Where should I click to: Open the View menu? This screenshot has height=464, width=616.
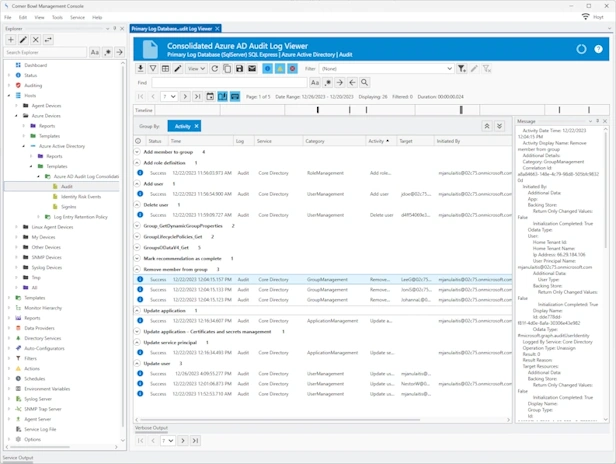39,17
